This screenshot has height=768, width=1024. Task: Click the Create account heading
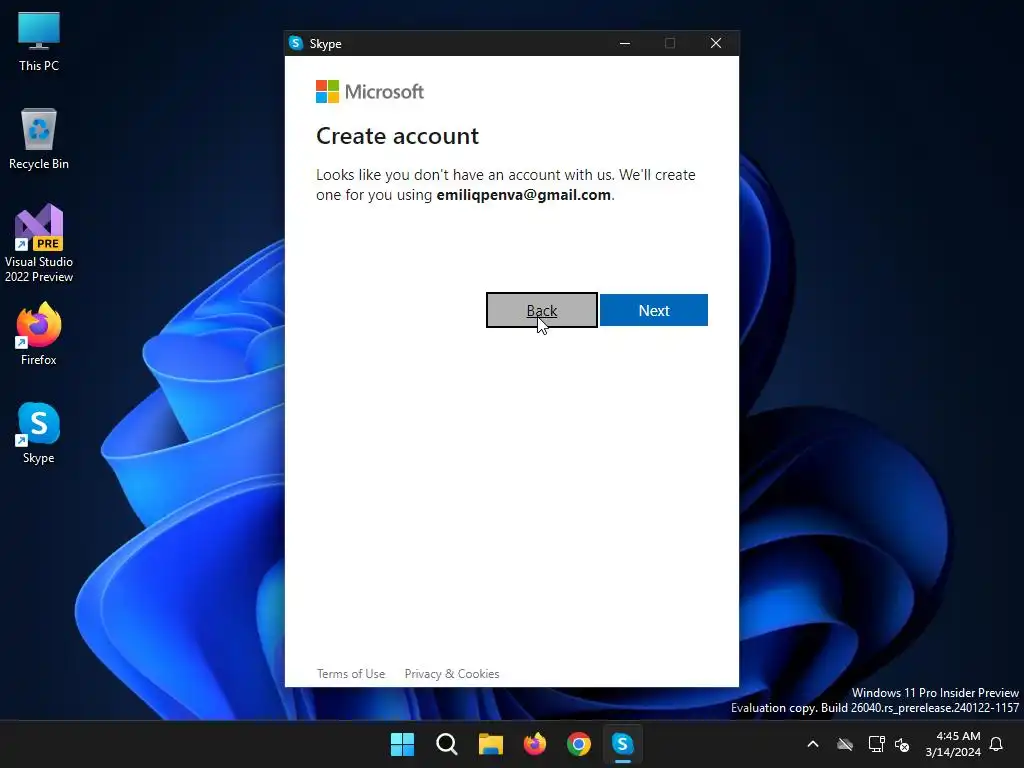click(397, 136)
